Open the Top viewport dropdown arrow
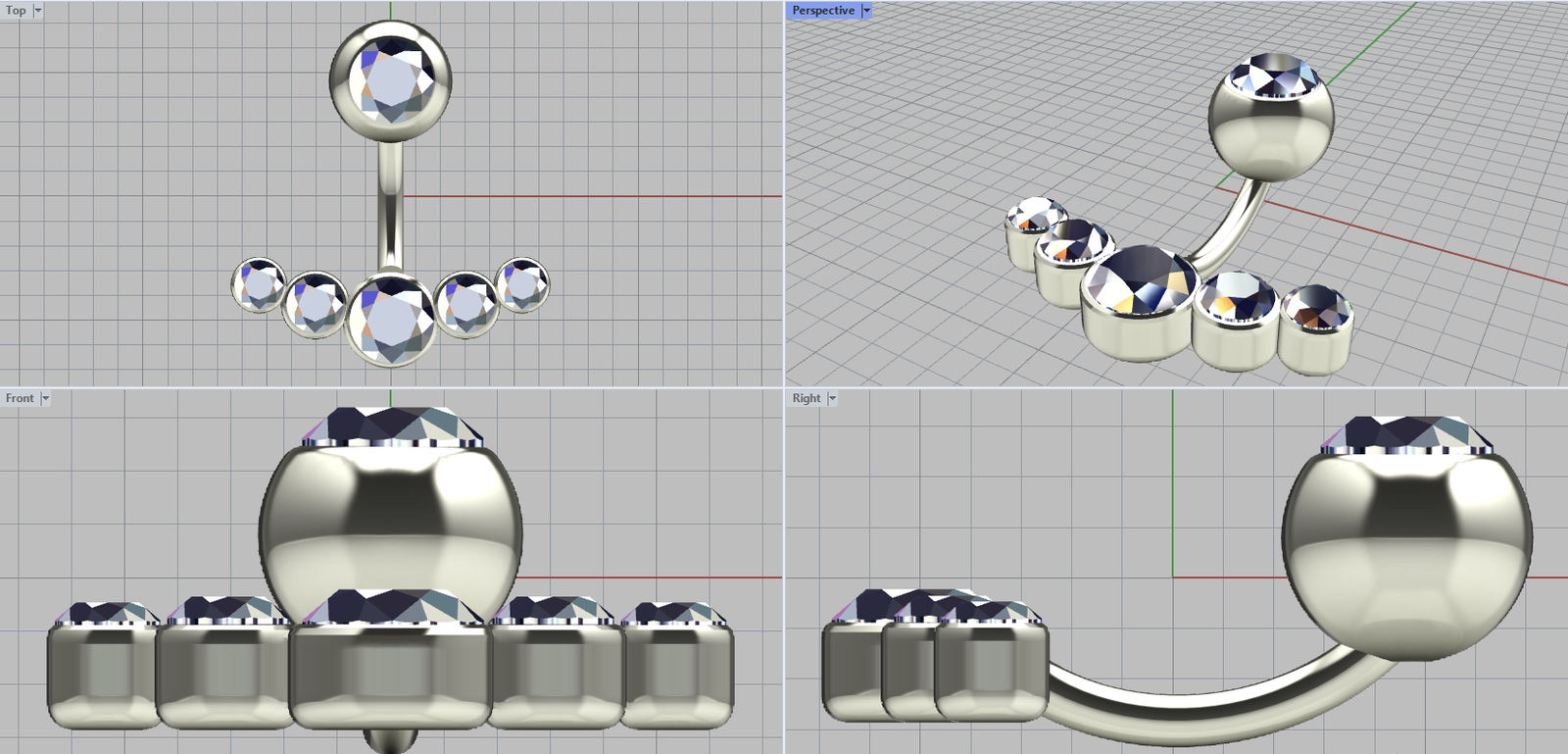The height and width of the screenshot is (754, 1568). (x=37, y=11)
